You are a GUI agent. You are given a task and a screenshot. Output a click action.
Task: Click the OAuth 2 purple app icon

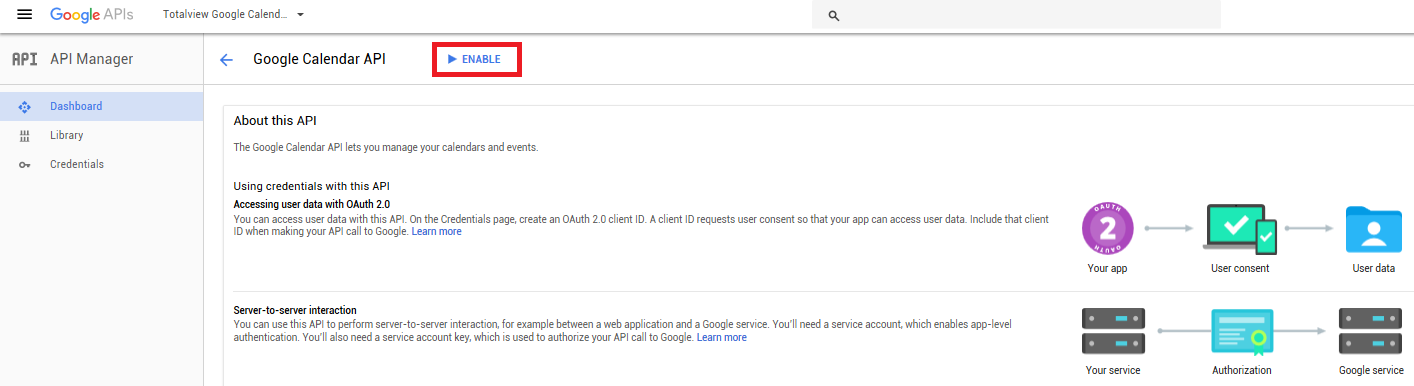point(1107,229)
